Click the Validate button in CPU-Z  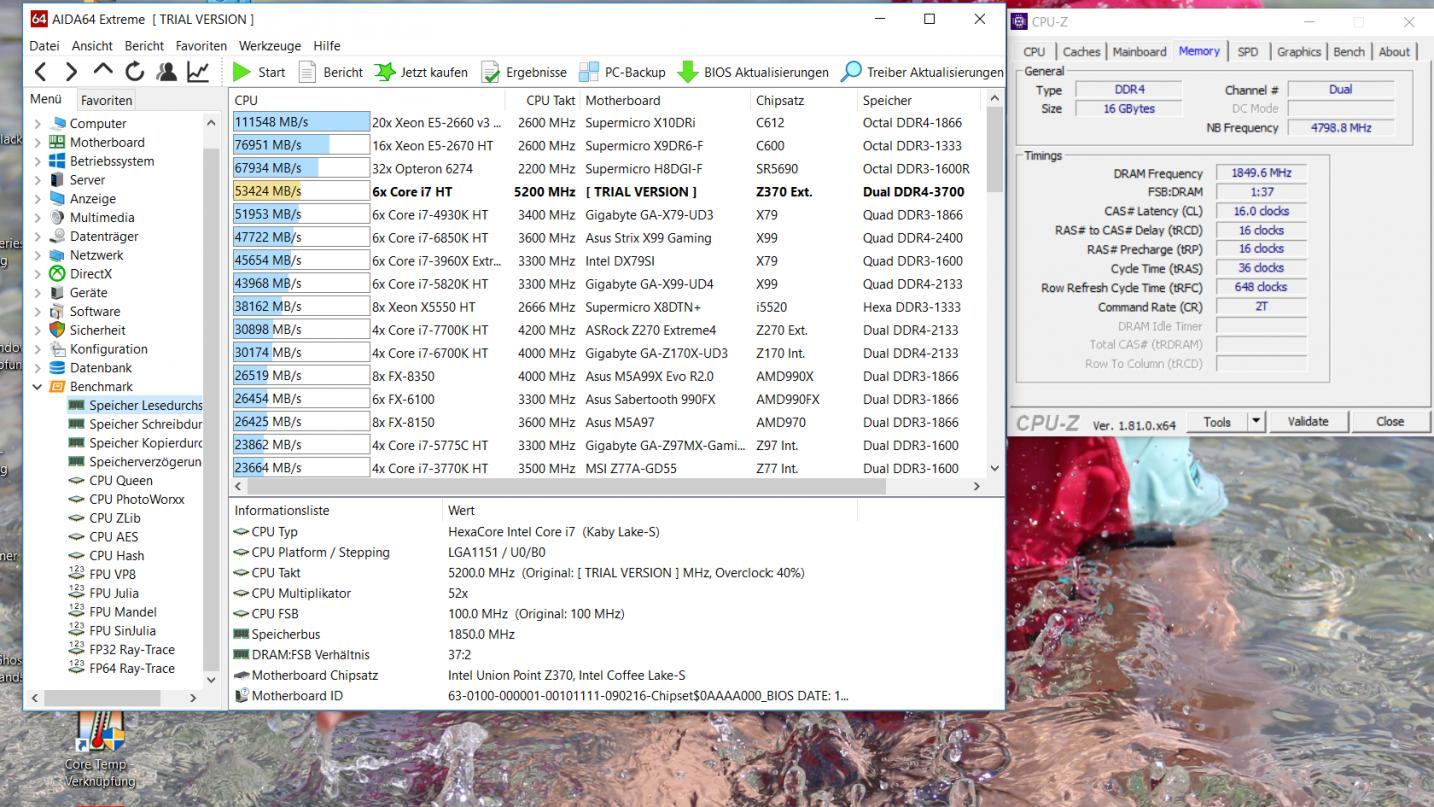pyautogui.click(x=1307, y=422)
